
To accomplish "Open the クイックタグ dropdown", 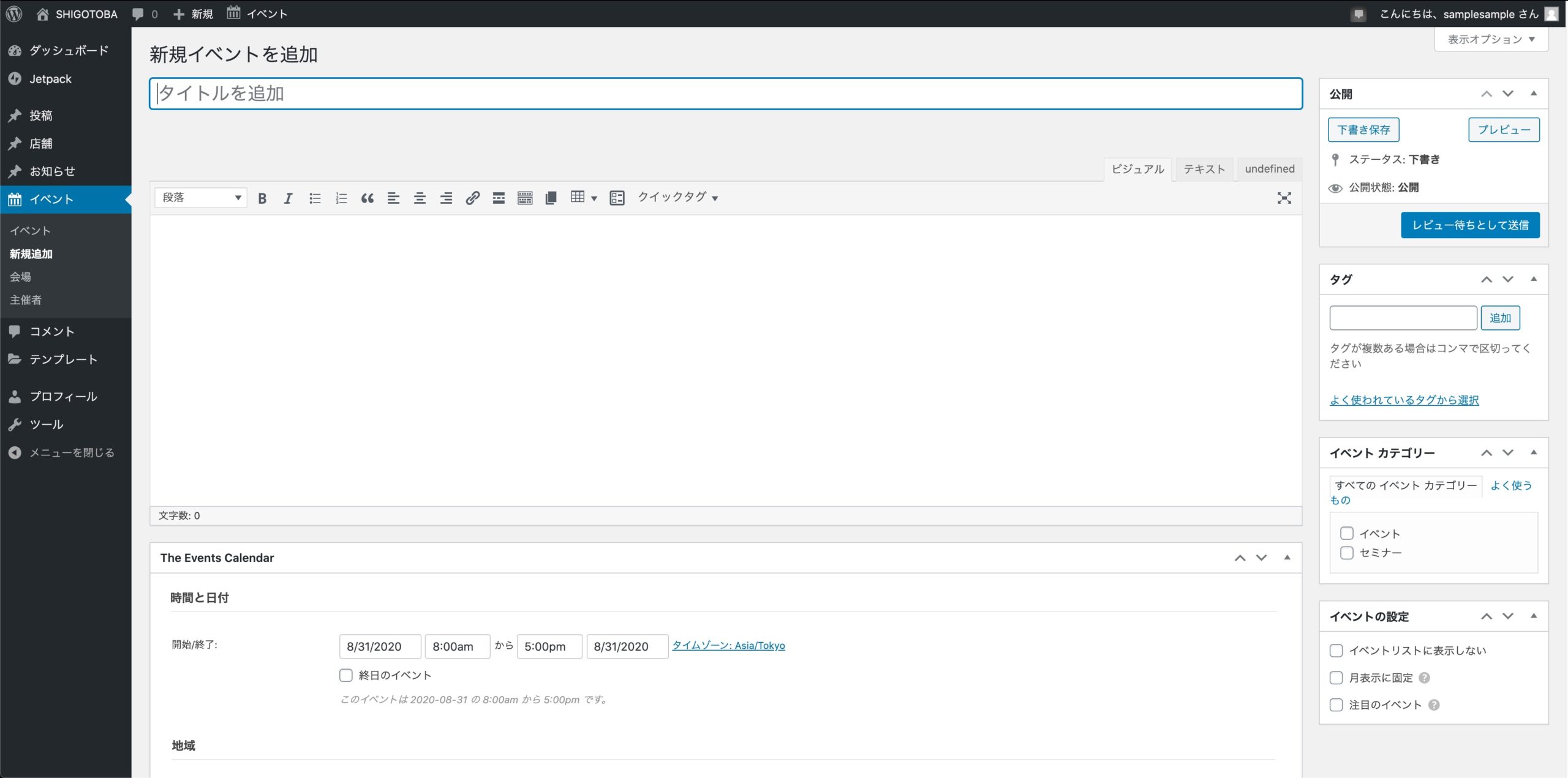I will pyautogui.click(x=678, y=197).
